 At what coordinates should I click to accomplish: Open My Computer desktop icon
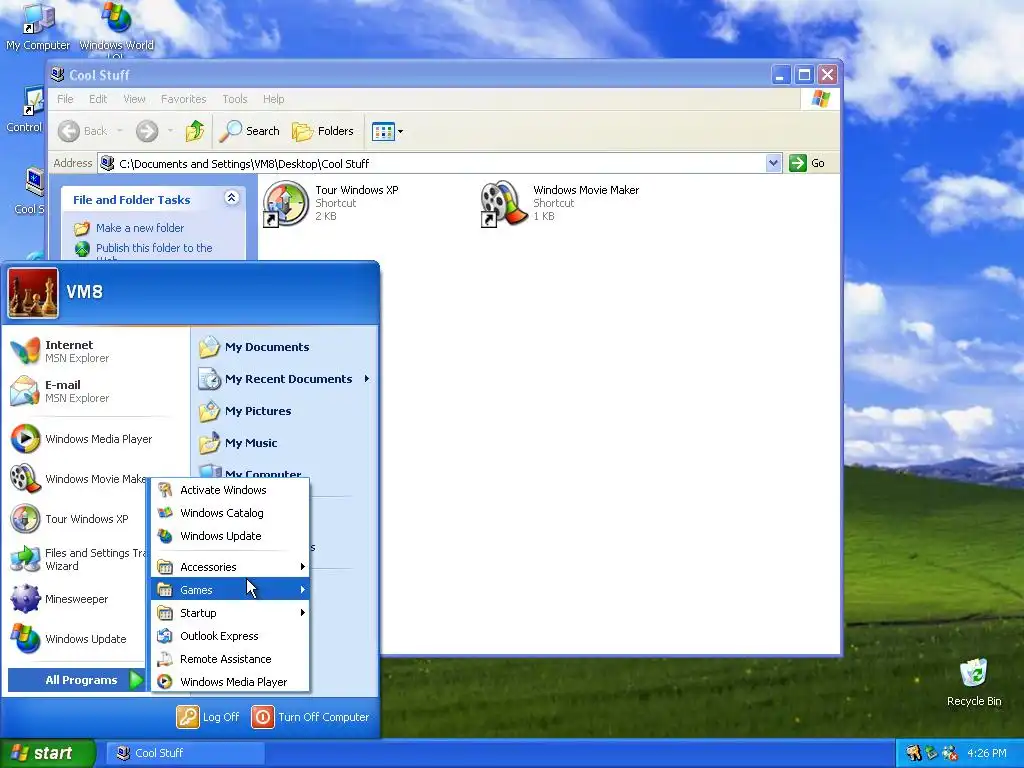[37, 27]
